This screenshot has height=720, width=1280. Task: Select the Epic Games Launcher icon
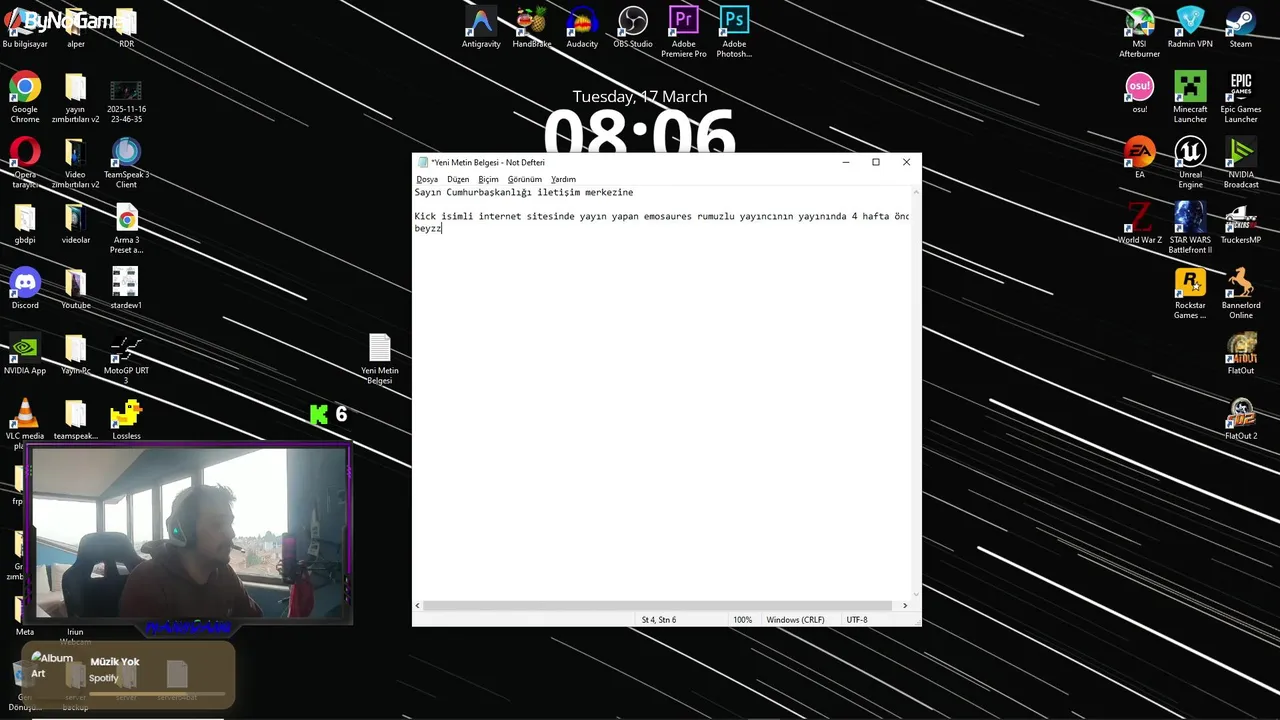pyautogui.click(x=1241, y=97)
